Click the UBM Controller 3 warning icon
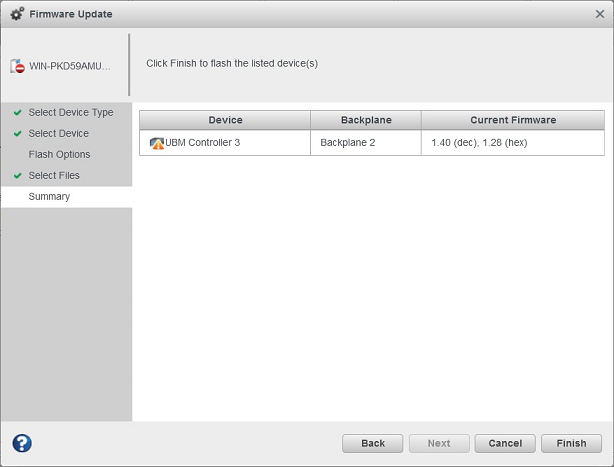Screen dimensions: 614x467 [157, 143]
